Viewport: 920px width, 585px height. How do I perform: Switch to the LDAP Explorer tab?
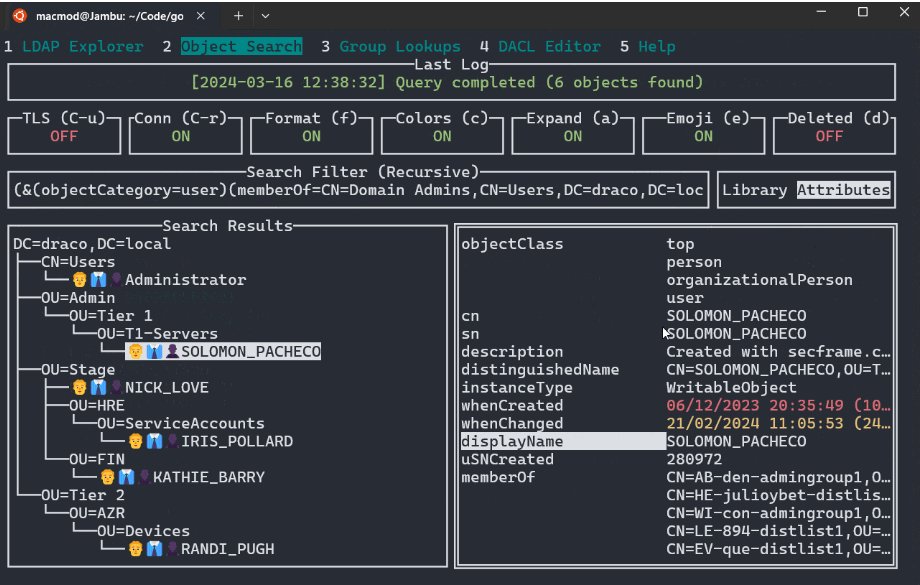tap(82, 46)
